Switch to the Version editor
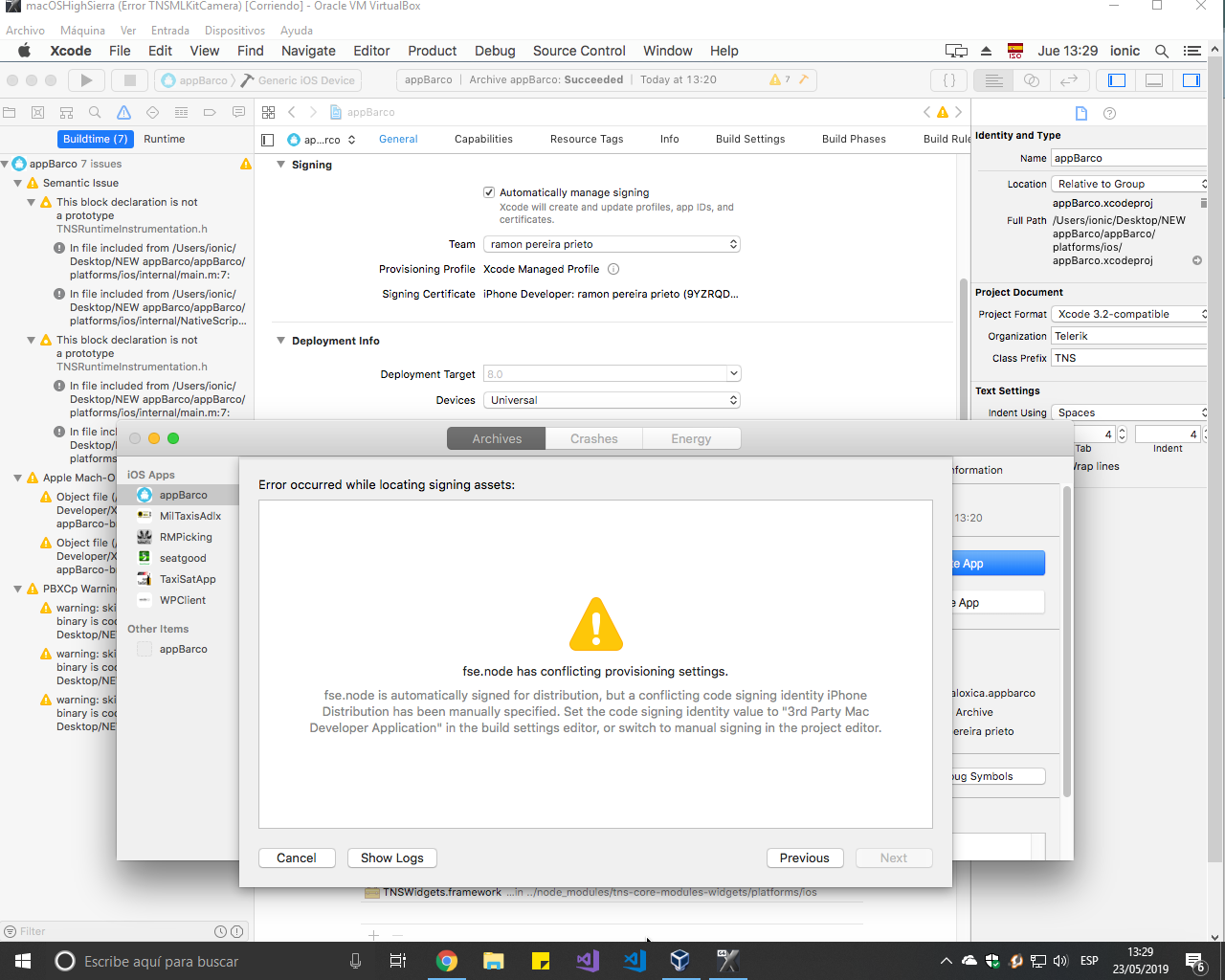The height and width of the screenshot is (980, 1225). tap(1069, 80)
